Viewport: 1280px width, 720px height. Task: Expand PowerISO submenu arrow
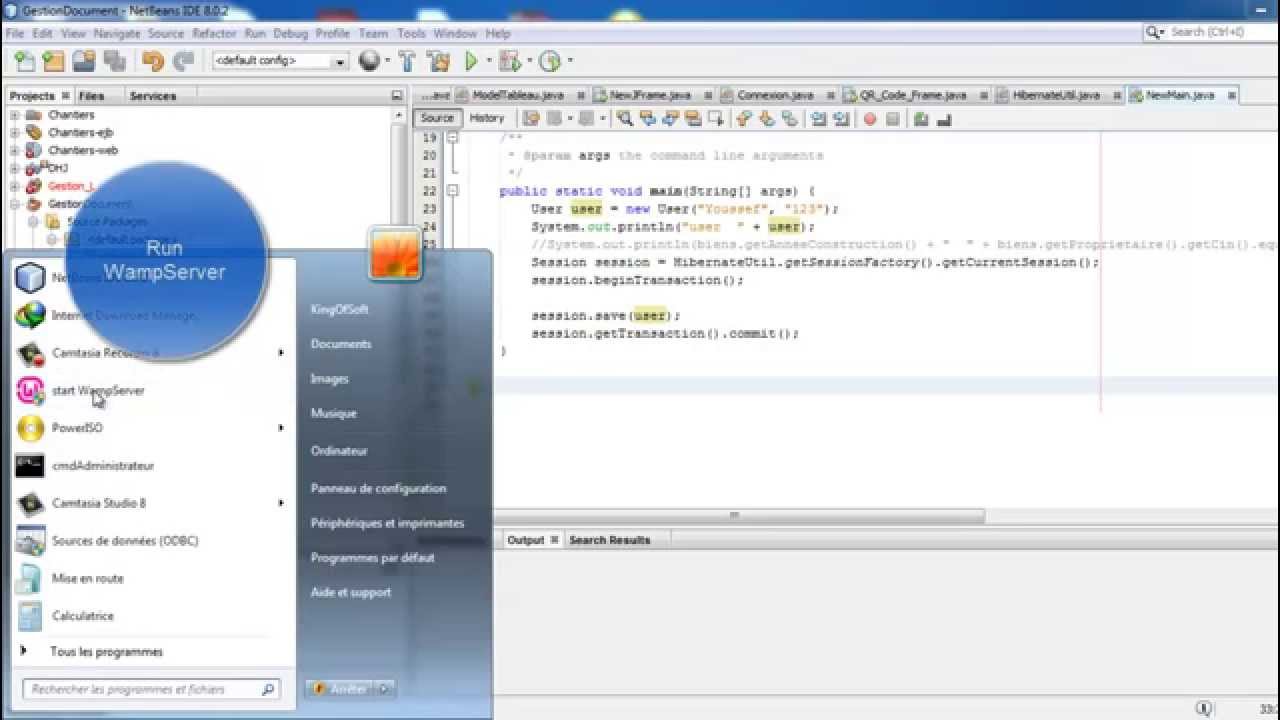coord(281,428)
